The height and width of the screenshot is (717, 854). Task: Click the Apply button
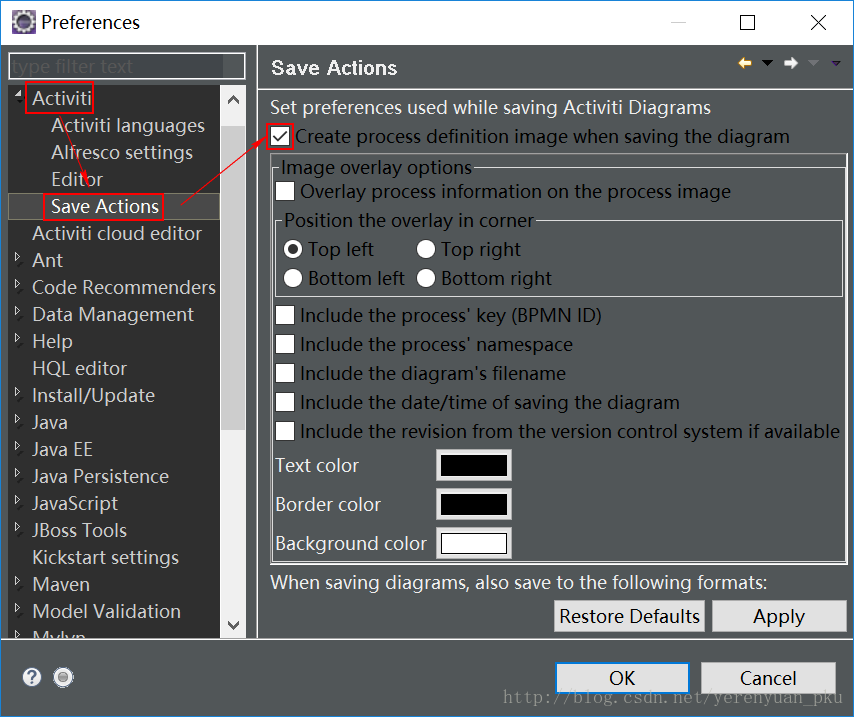[779, 616]
